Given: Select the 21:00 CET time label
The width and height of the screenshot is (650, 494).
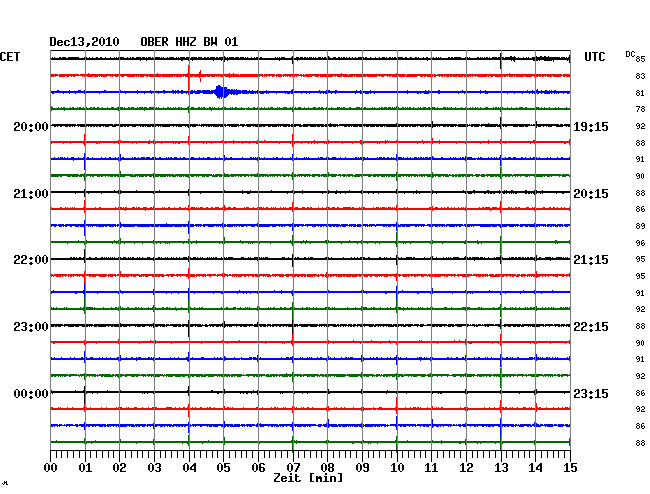Looking at the screenshot, I should (x=31, y=194).
